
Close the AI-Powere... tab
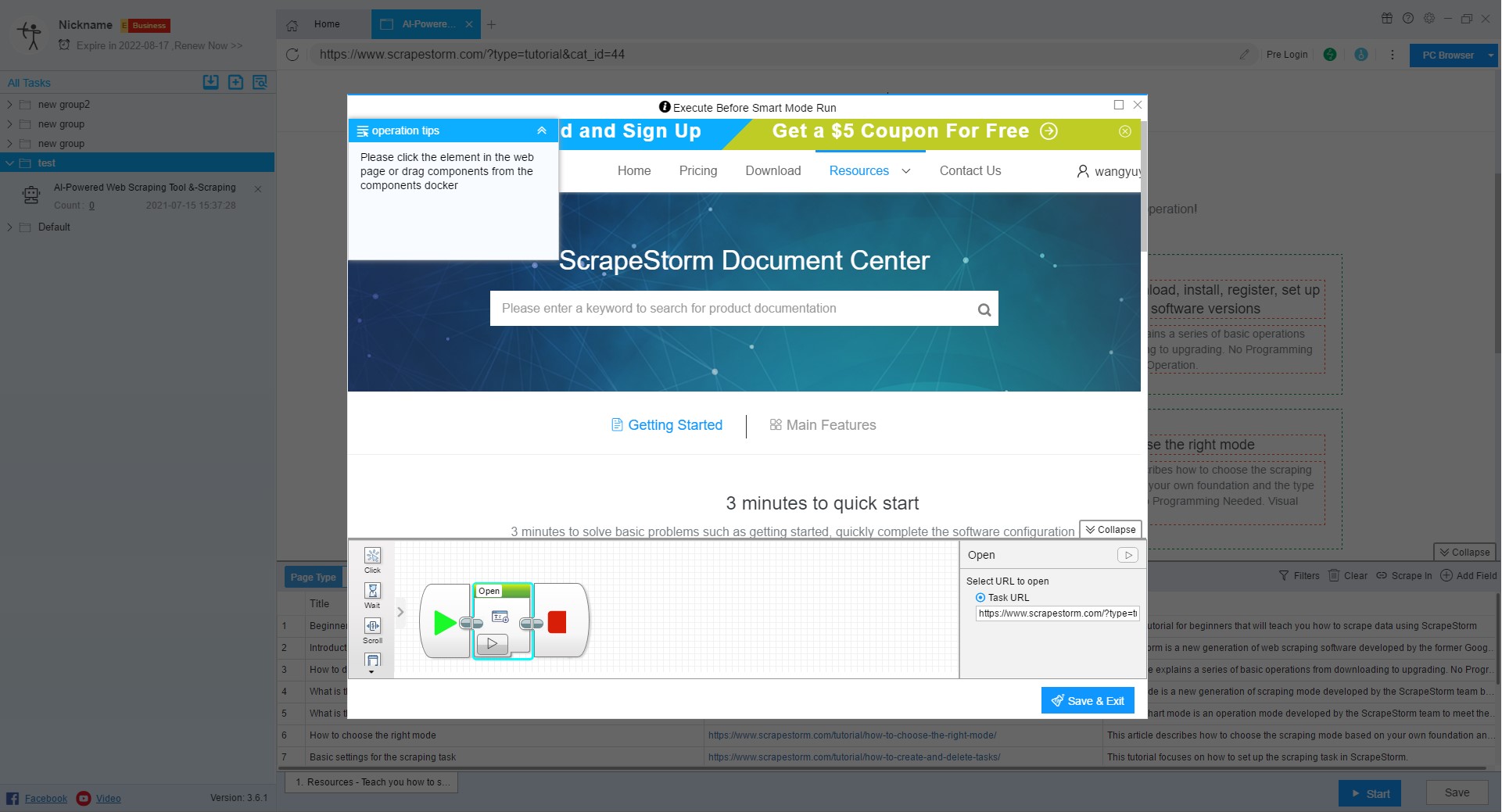[468, 24]
